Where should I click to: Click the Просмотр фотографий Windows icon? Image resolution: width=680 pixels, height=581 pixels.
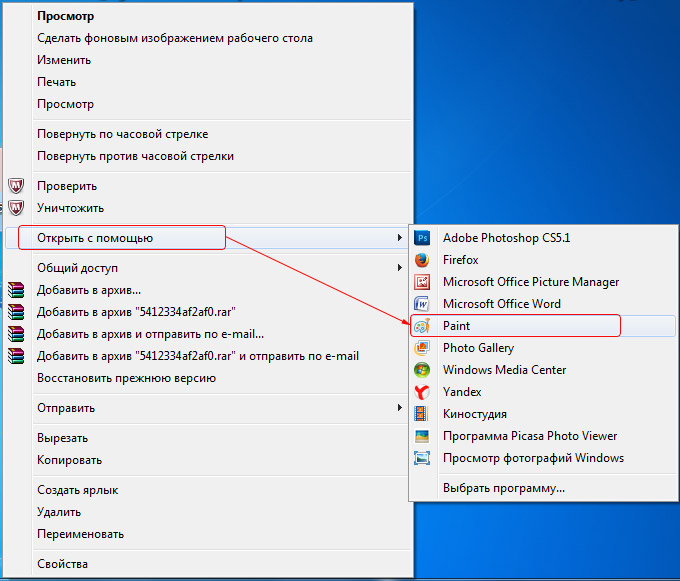coord(422,458)
